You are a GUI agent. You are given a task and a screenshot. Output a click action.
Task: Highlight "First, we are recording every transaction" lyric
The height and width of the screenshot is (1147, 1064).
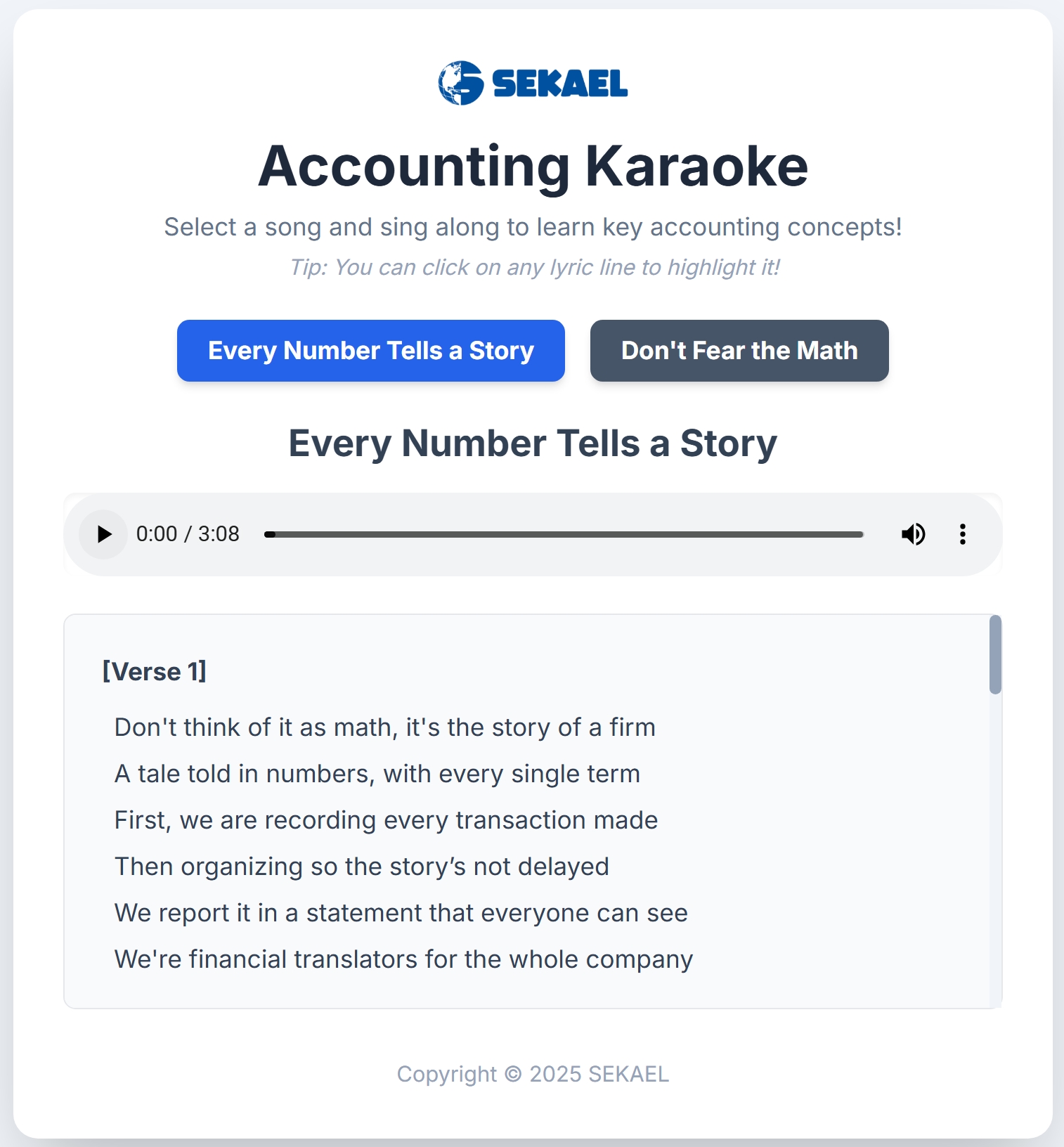point(386,820)
